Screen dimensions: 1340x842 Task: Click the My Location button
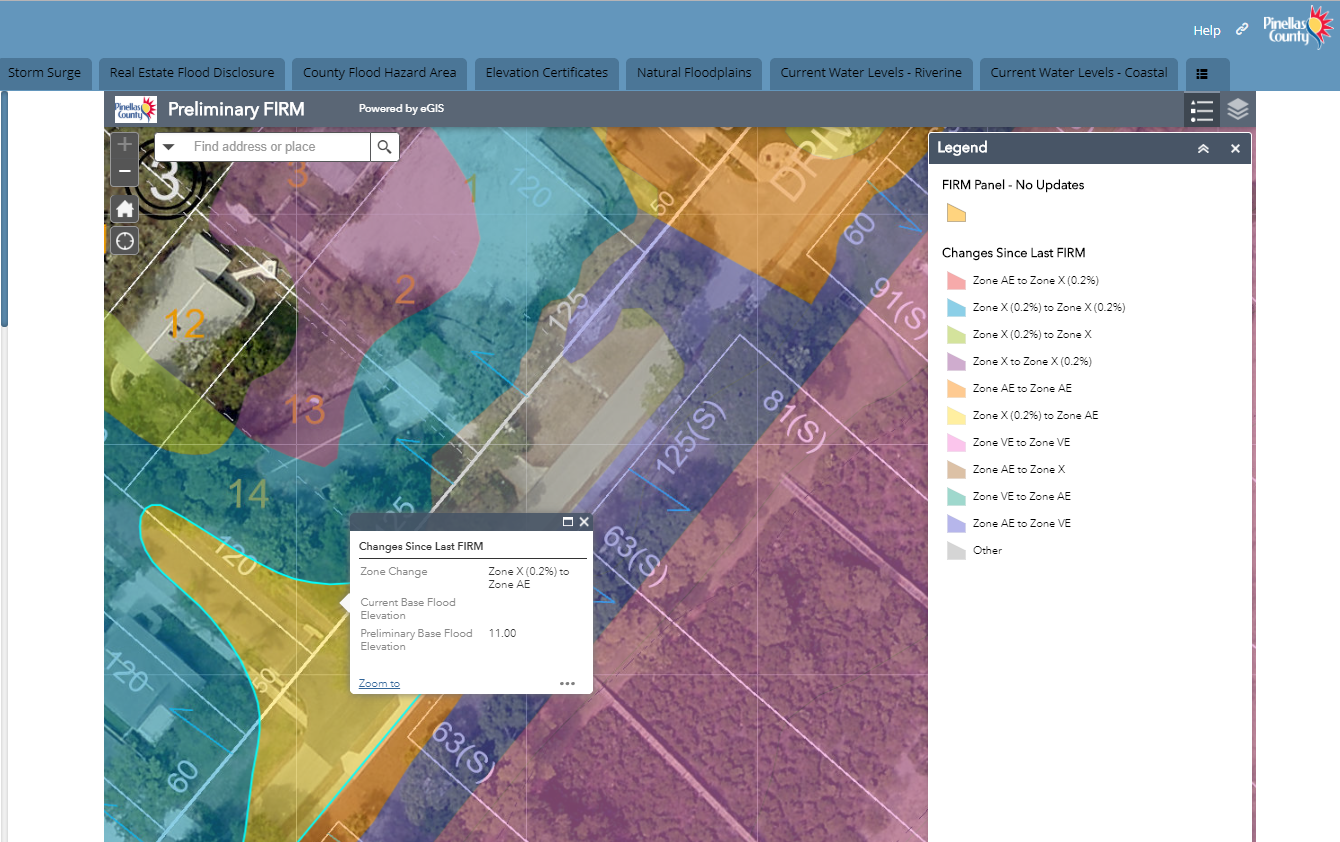click(124, 241)
